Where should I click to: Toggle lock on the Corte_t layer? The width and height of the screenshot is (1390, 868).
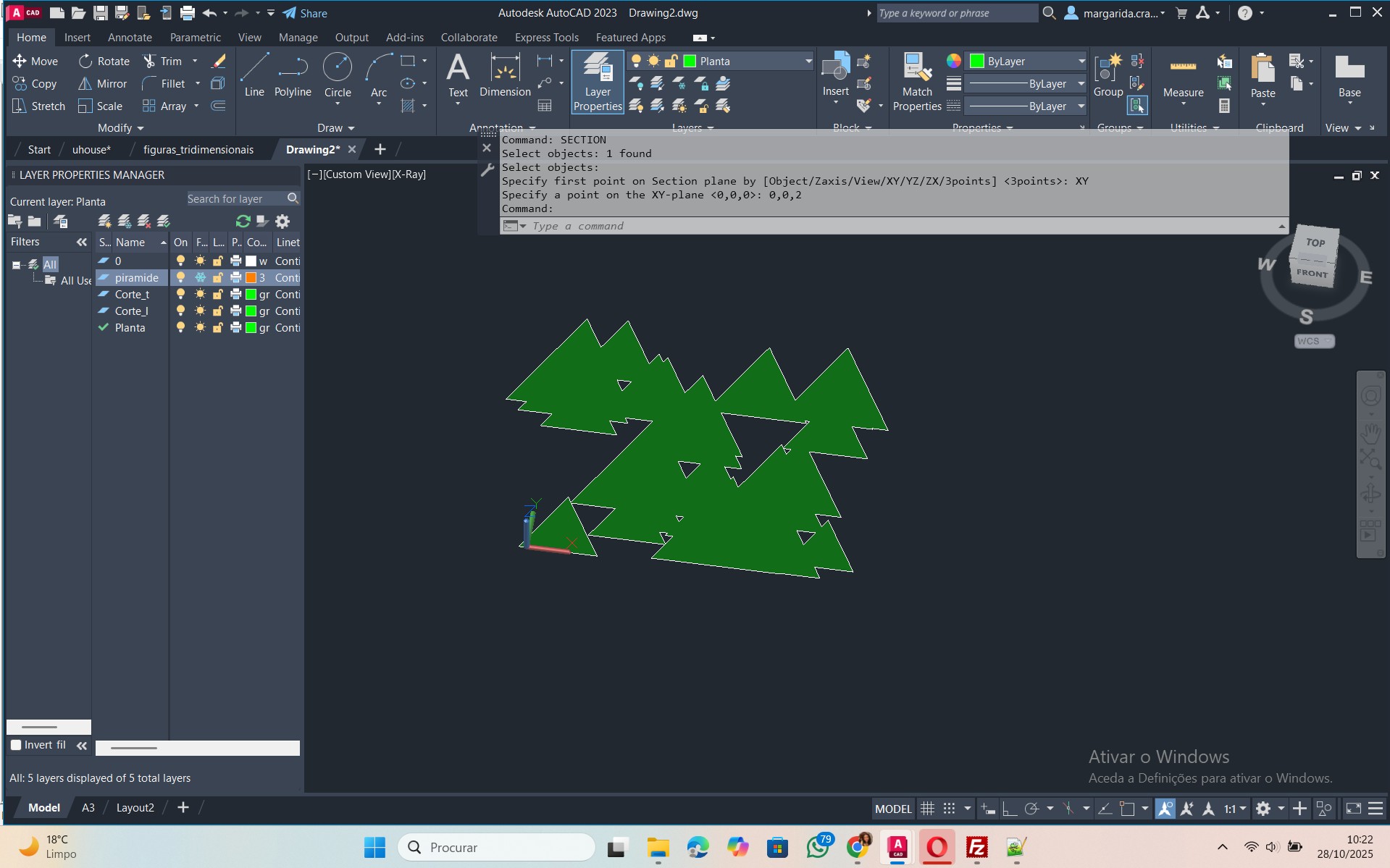pos(217,295)
